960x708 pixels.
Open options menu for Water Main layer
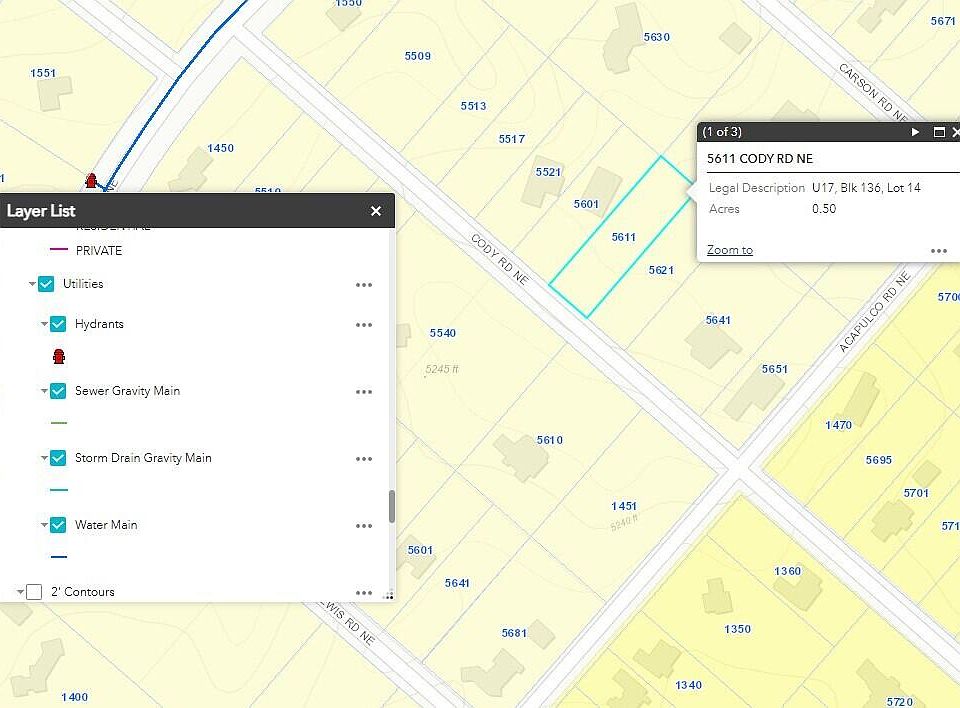point(364,526)
